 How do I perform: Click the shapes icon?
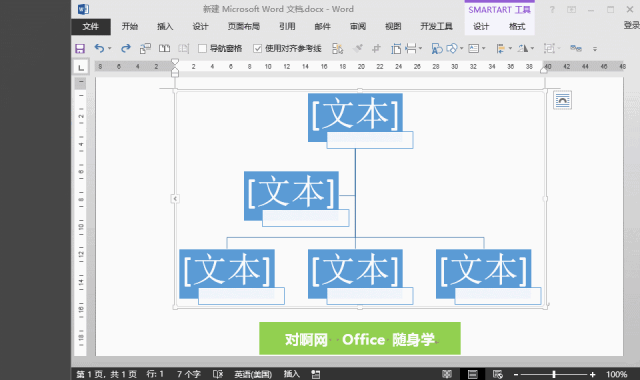452,49
